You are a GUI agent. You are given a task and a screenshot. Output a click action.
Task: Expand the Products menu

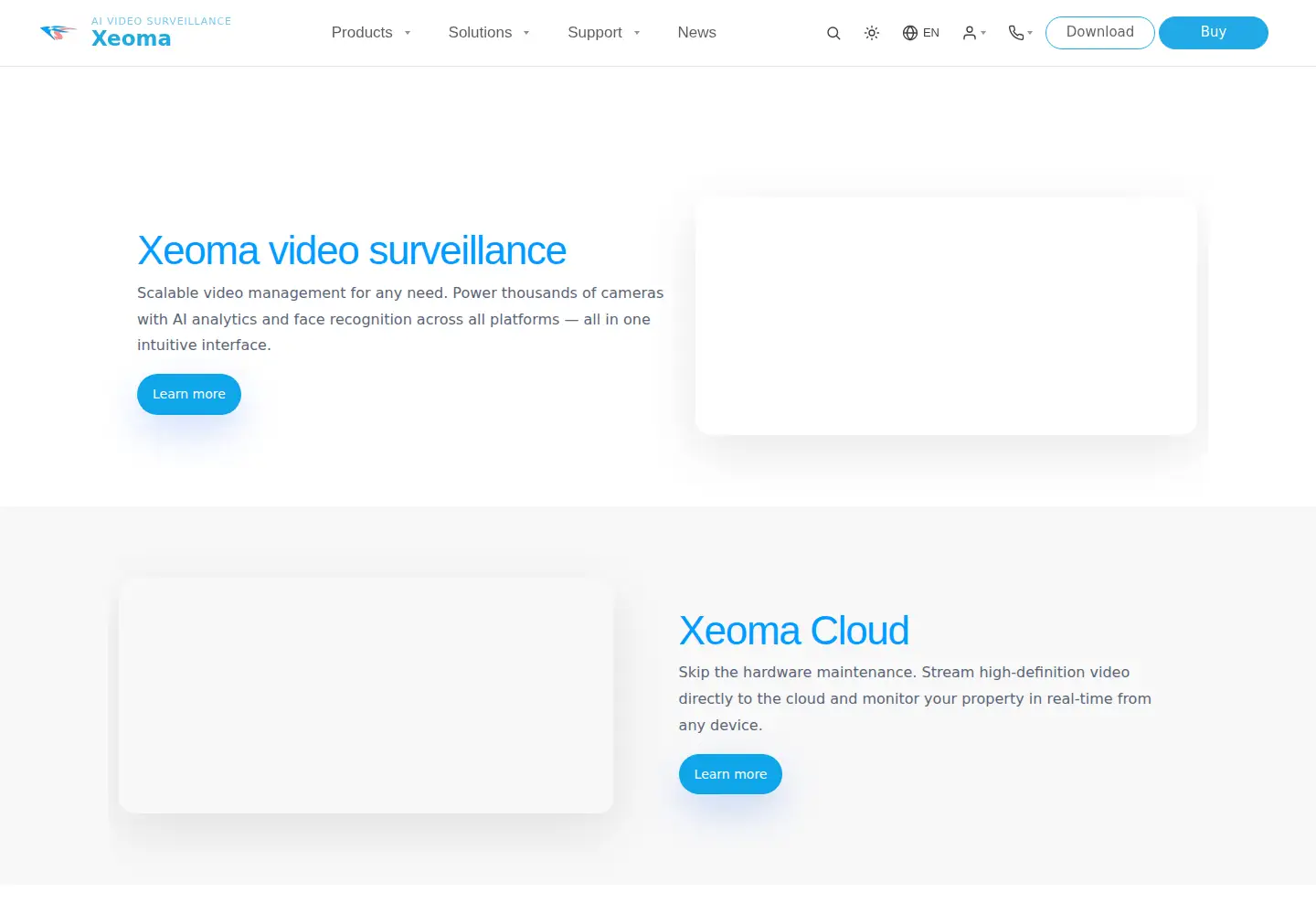(371, 33)
